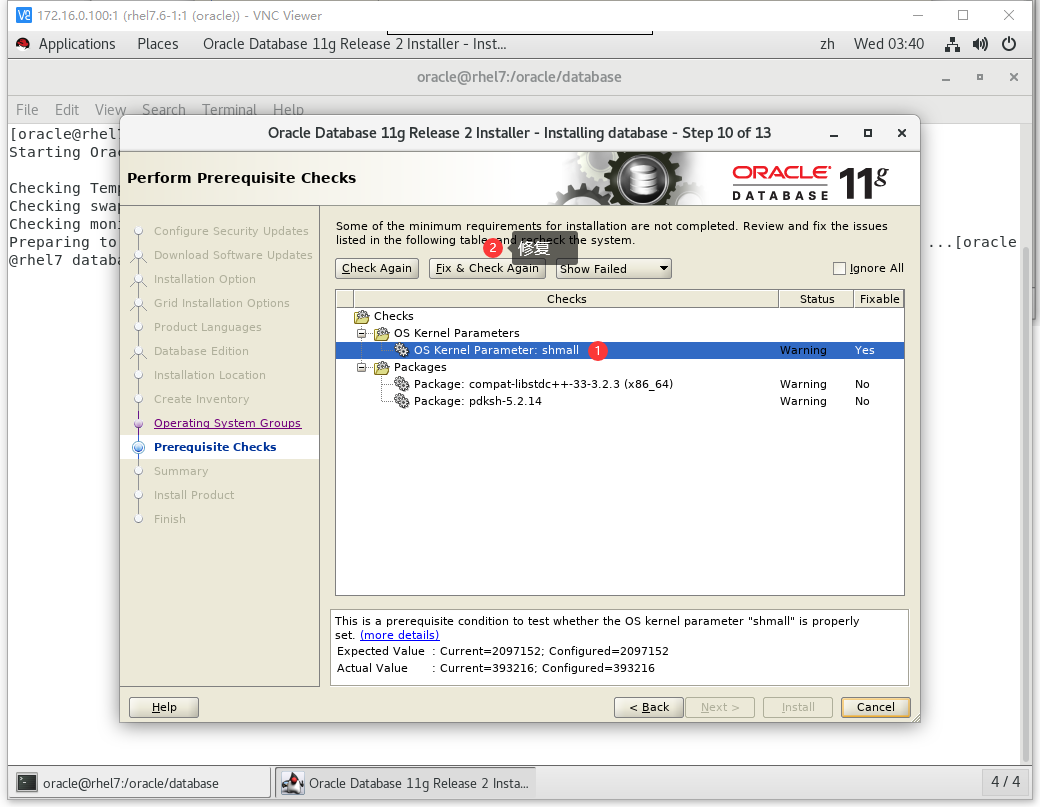
Task: Click the Checks root folder icon
Action: coord(361,316)
